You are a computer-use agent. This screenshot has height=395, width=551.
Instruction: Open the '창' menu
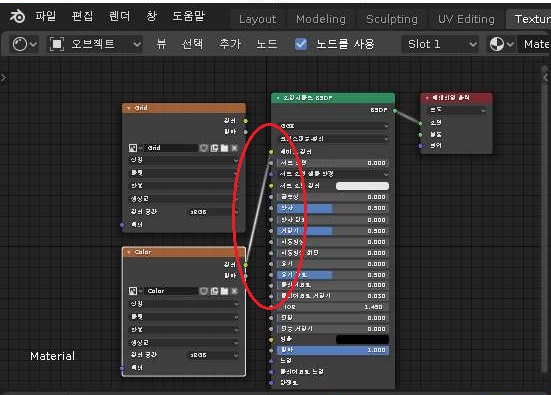[151, 16]
